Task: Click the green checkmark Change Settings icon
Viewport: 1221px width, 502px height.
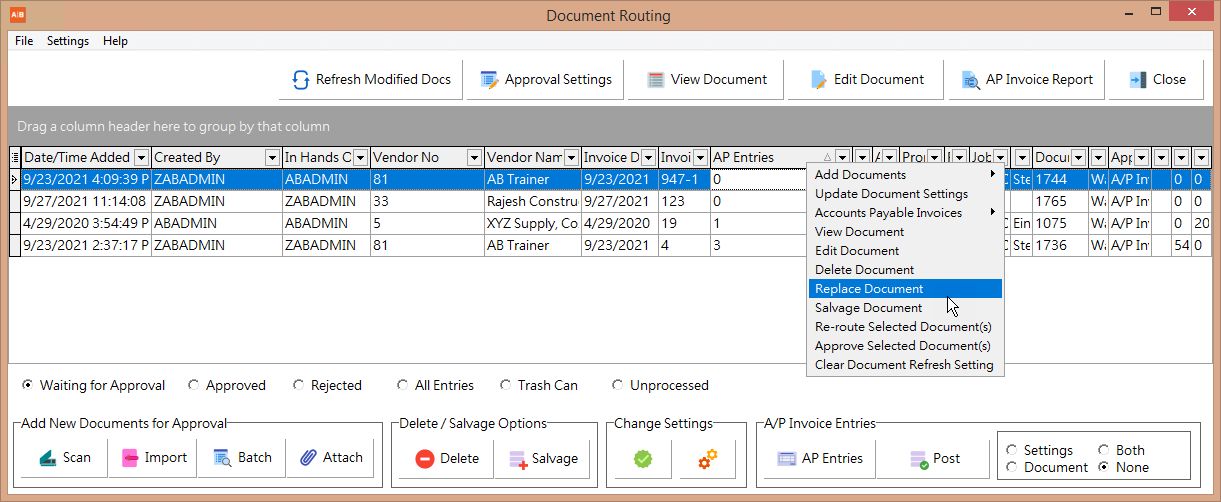Action: [x=643, y=459]
